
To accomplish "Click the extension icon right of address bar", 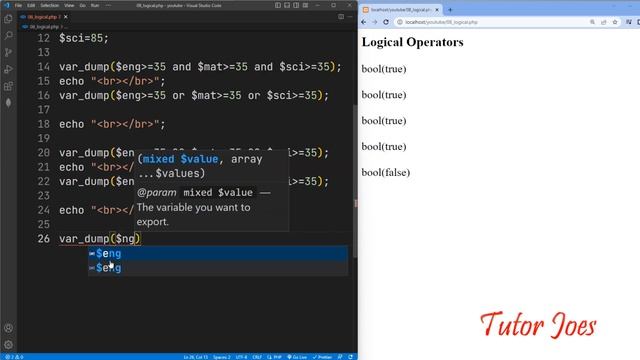I will [629, 22].
